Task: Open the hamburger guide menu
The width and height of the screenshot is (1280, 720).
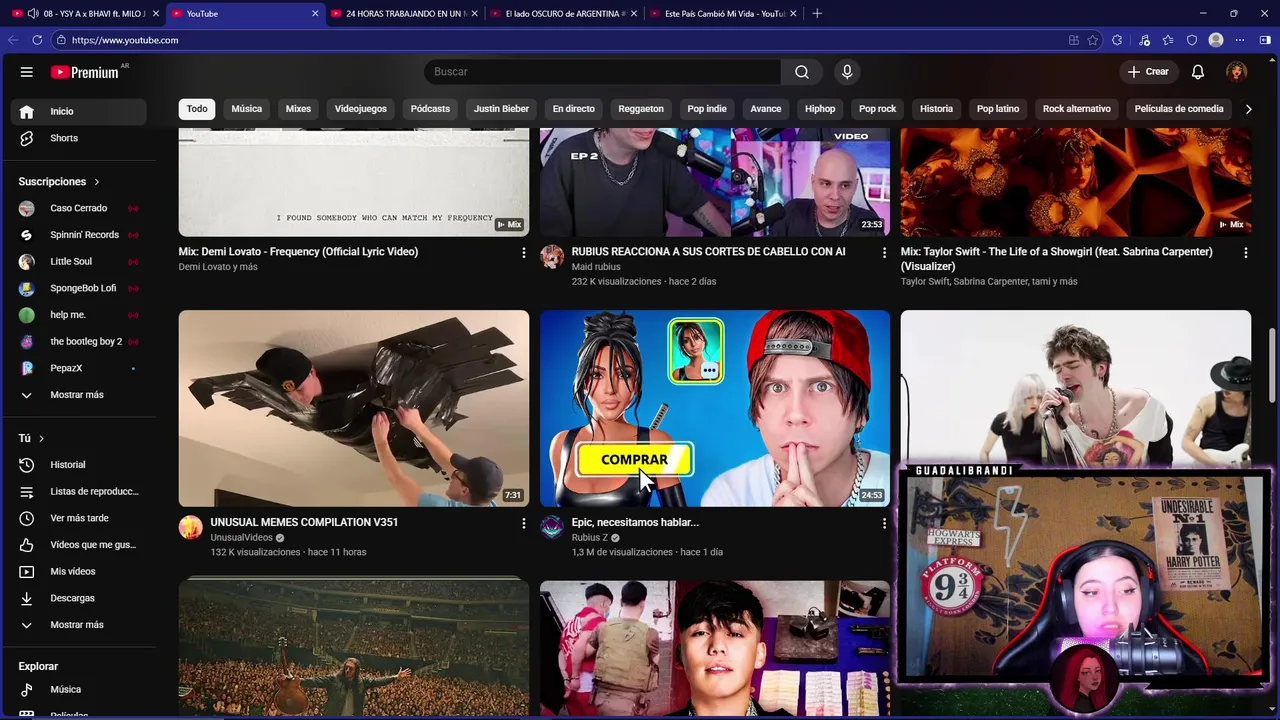Action: 27,72
